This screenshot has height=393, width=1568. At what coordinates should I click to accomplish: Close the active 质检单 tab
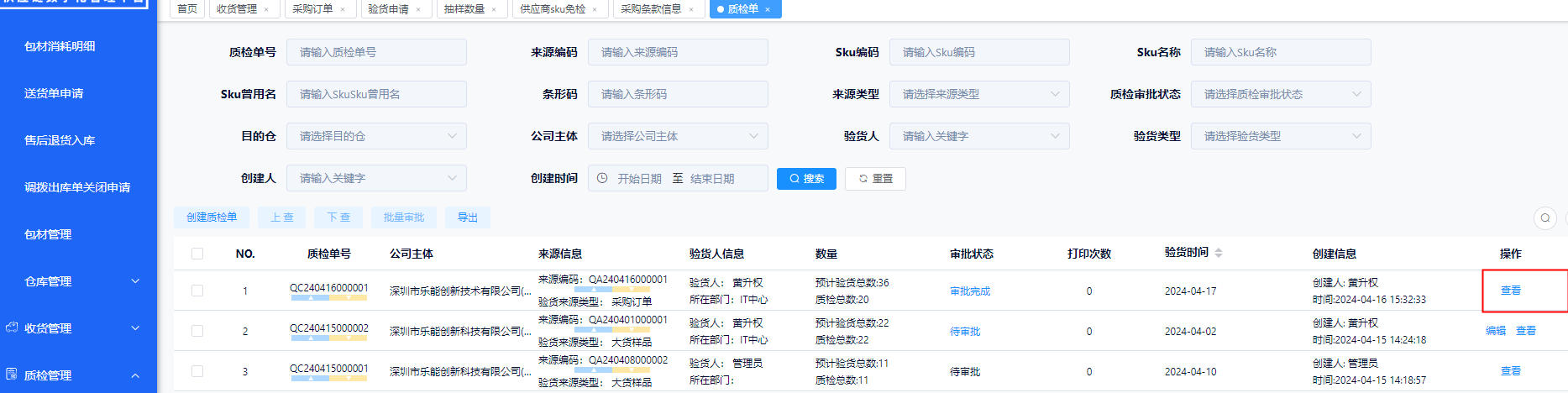768,9
